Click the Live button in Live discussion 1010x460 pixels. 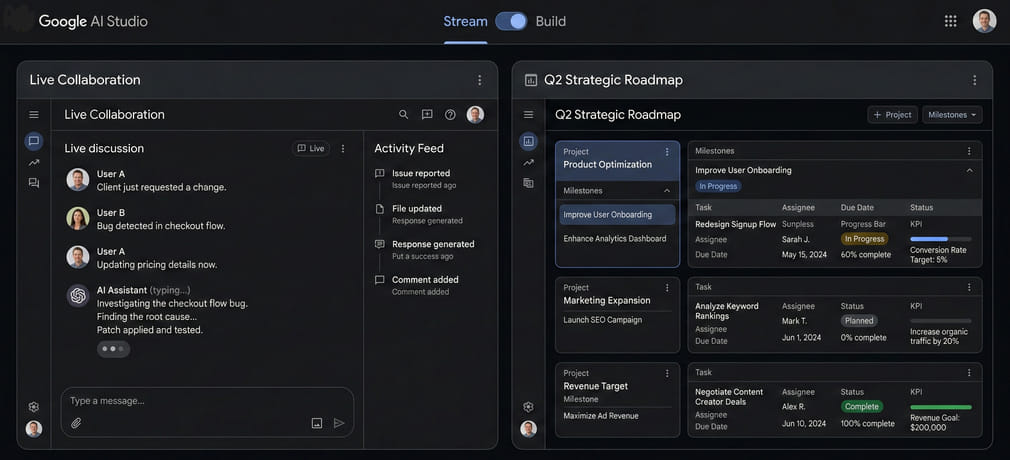(310, 148)
